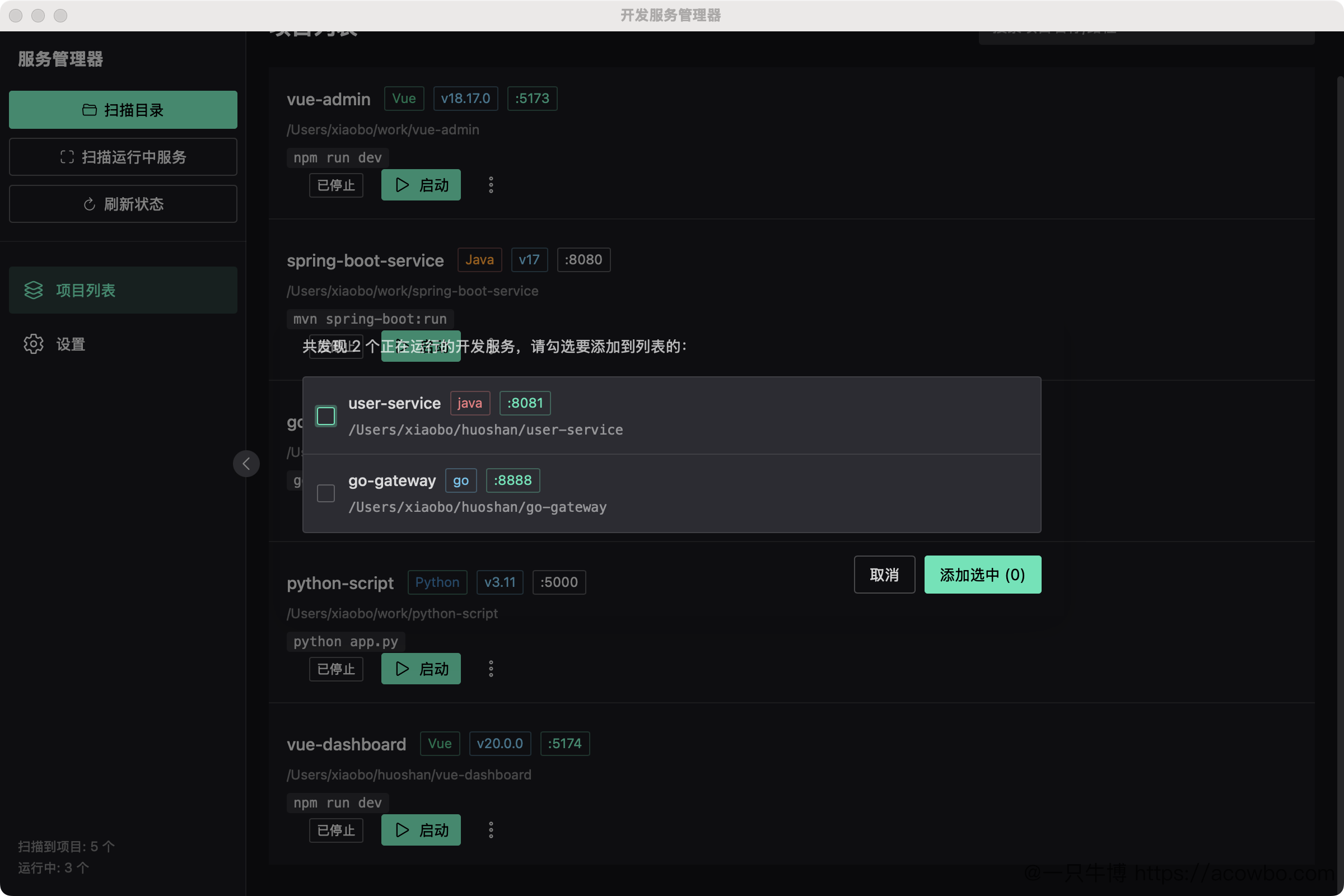Click 扫描到项目: 5 个 status text
The width and height of the screenshot is (1344, 896).
point(66,846)
